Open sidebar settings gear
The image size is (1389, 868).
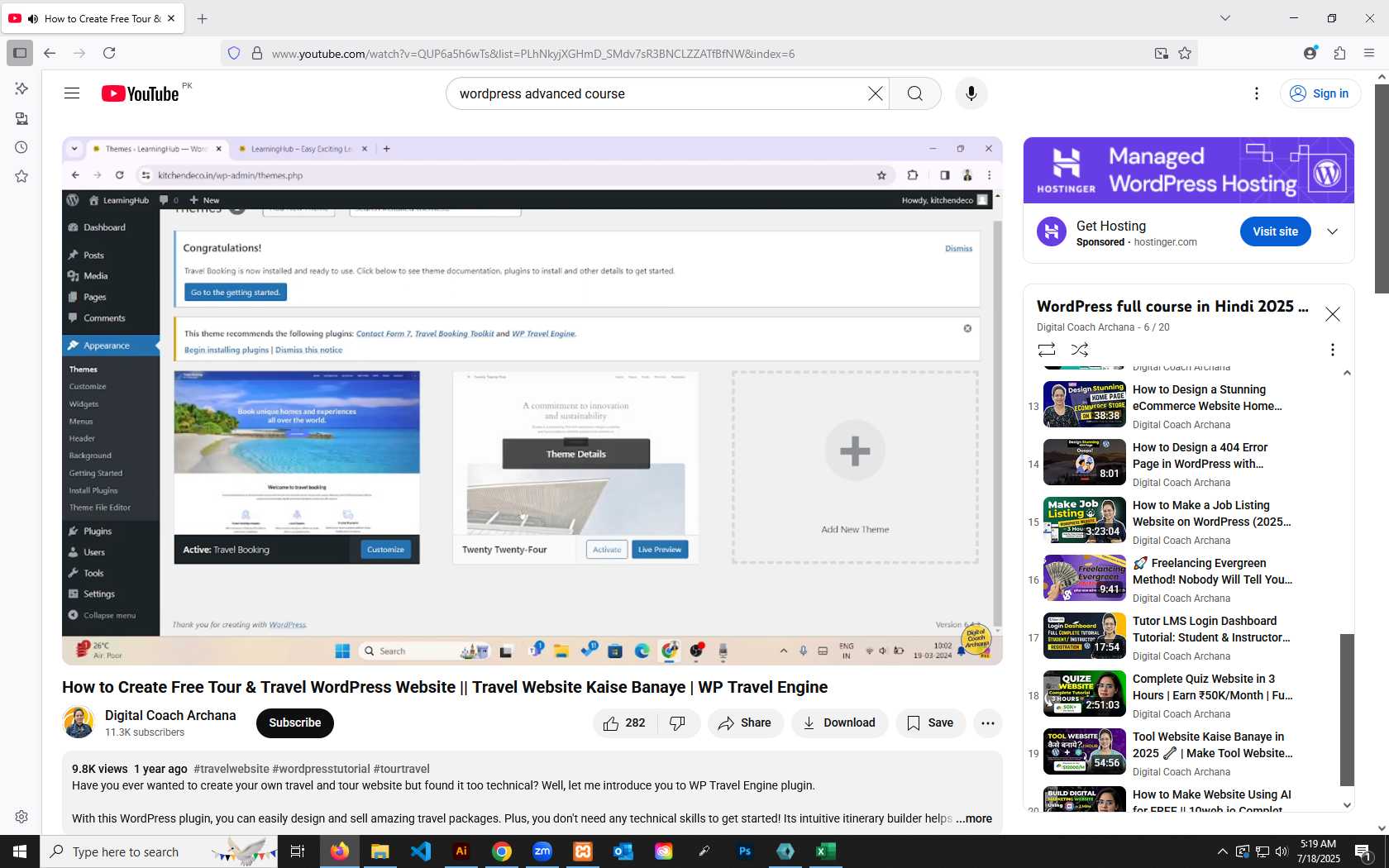point(21,817)
